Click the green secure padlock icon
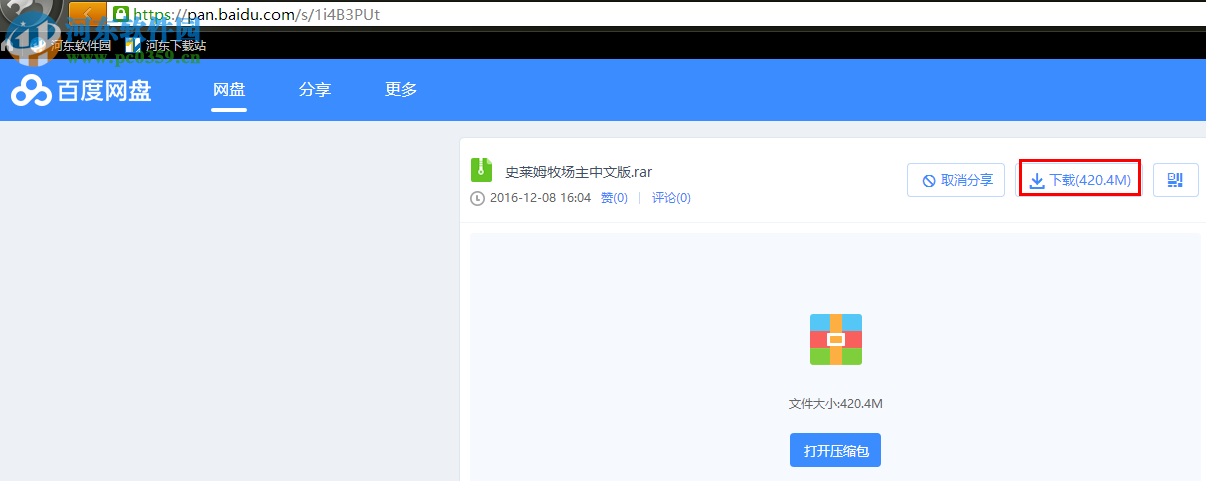The image size is (1206, 481). [121, 14]
